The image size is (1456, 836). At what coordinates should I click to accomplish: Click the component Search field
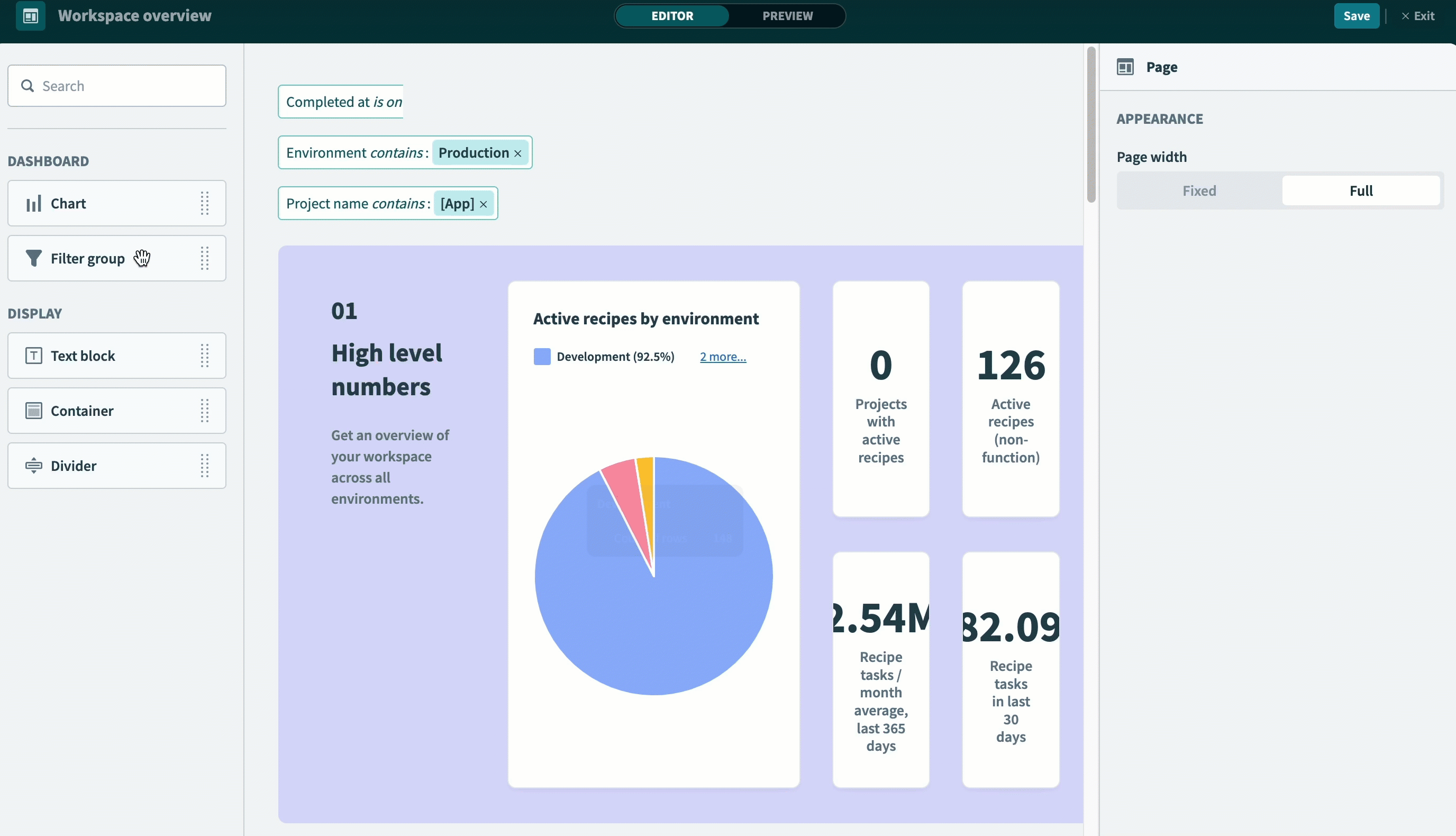117,86
